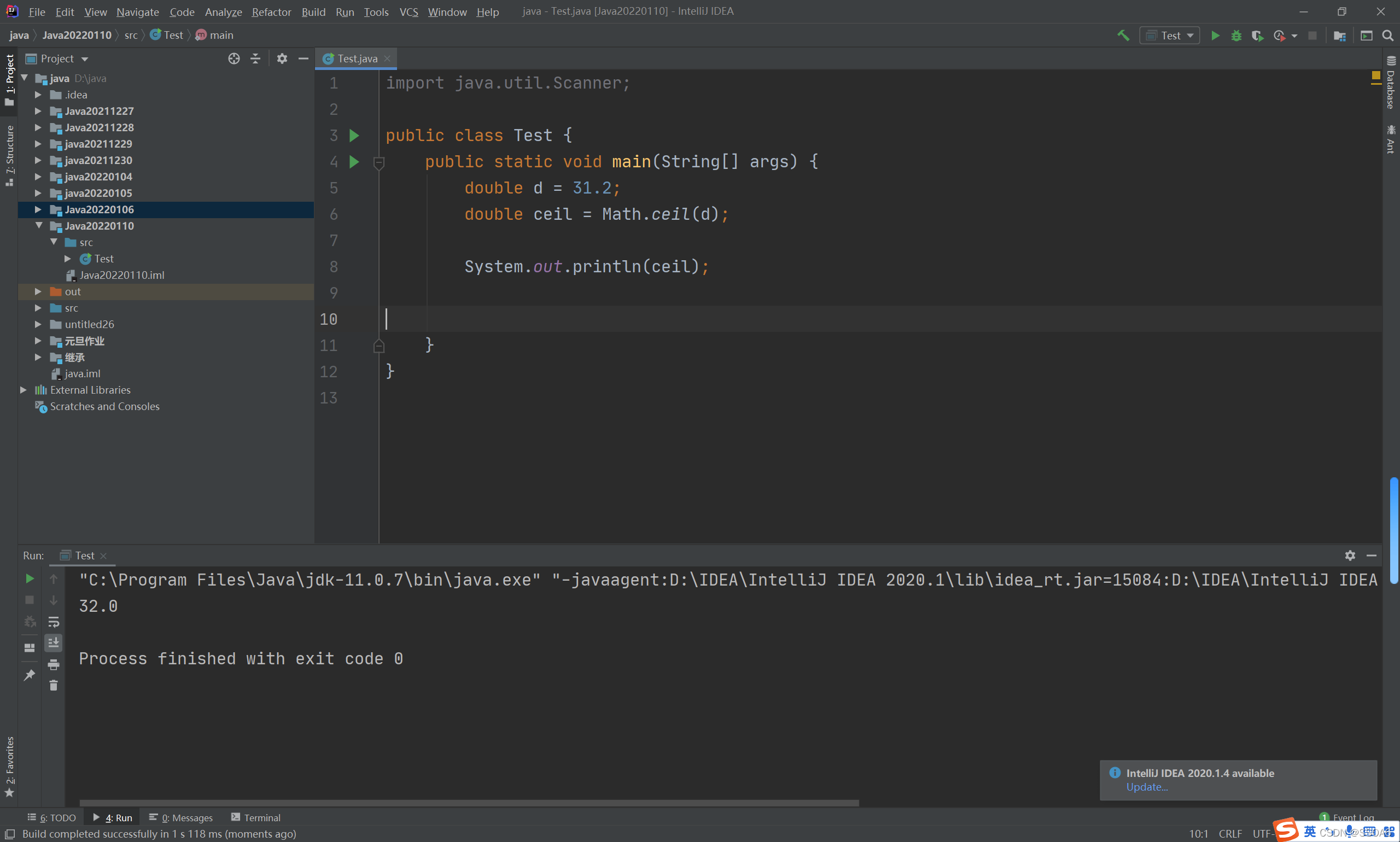The height and width of the screenshot is (842, 1400).
Task: Click Search Everywhere magnifier icon
Action: (x=1387, y=36)
